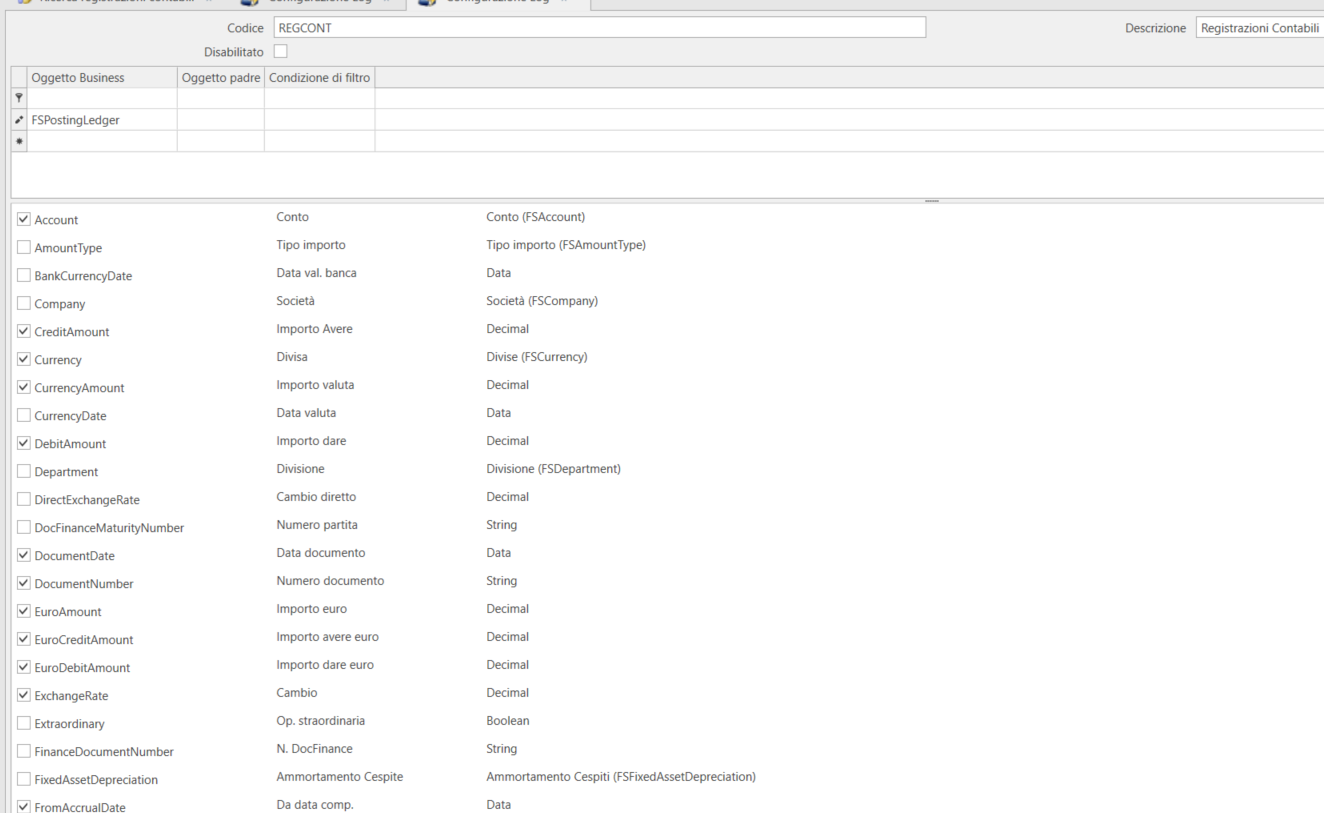Check the Extraordinary checkbox
This screenshot has width=1324, height=813.
pos(24,723)
